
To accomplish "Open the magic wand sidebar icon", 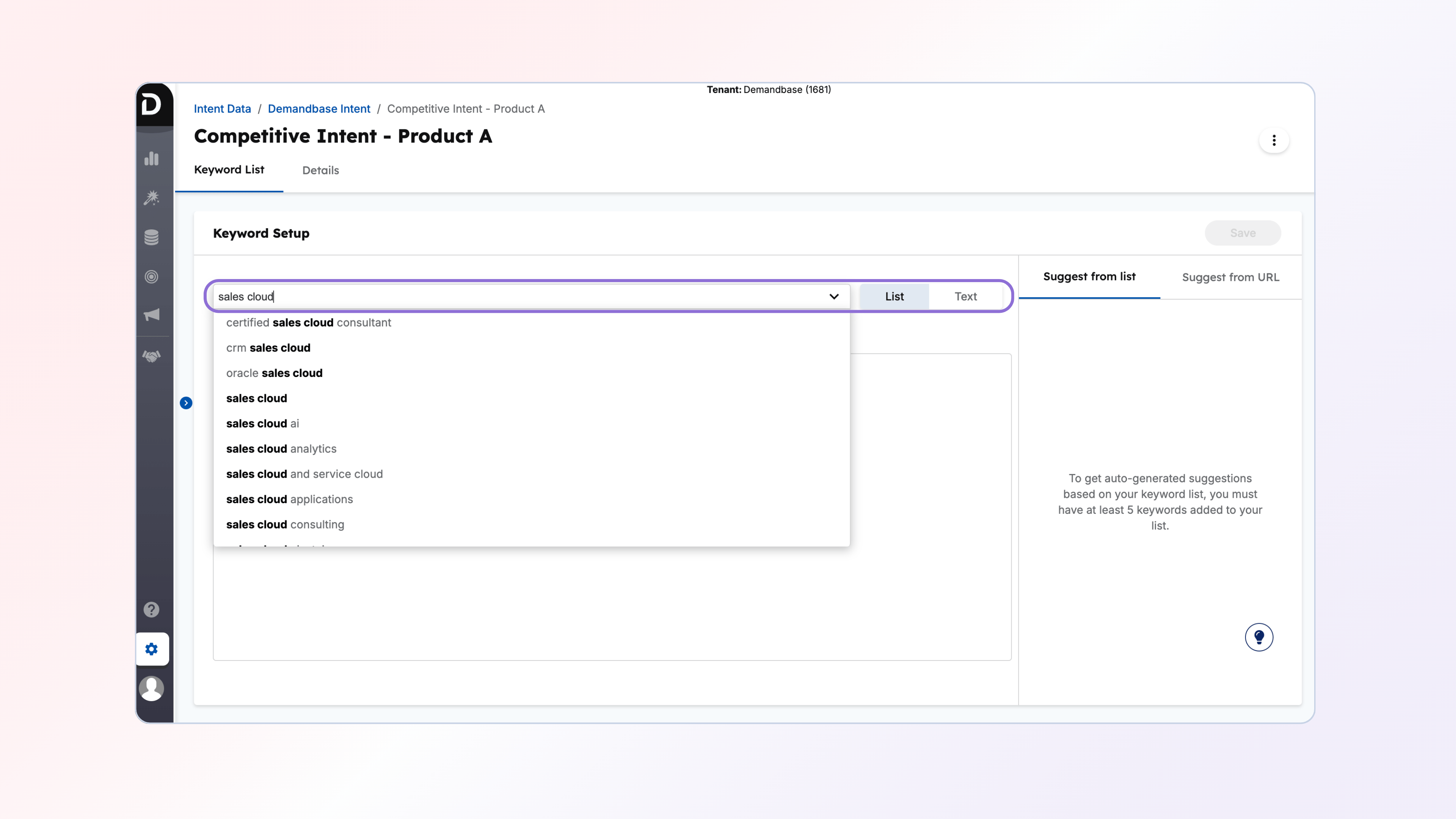I will coord(152,198).
